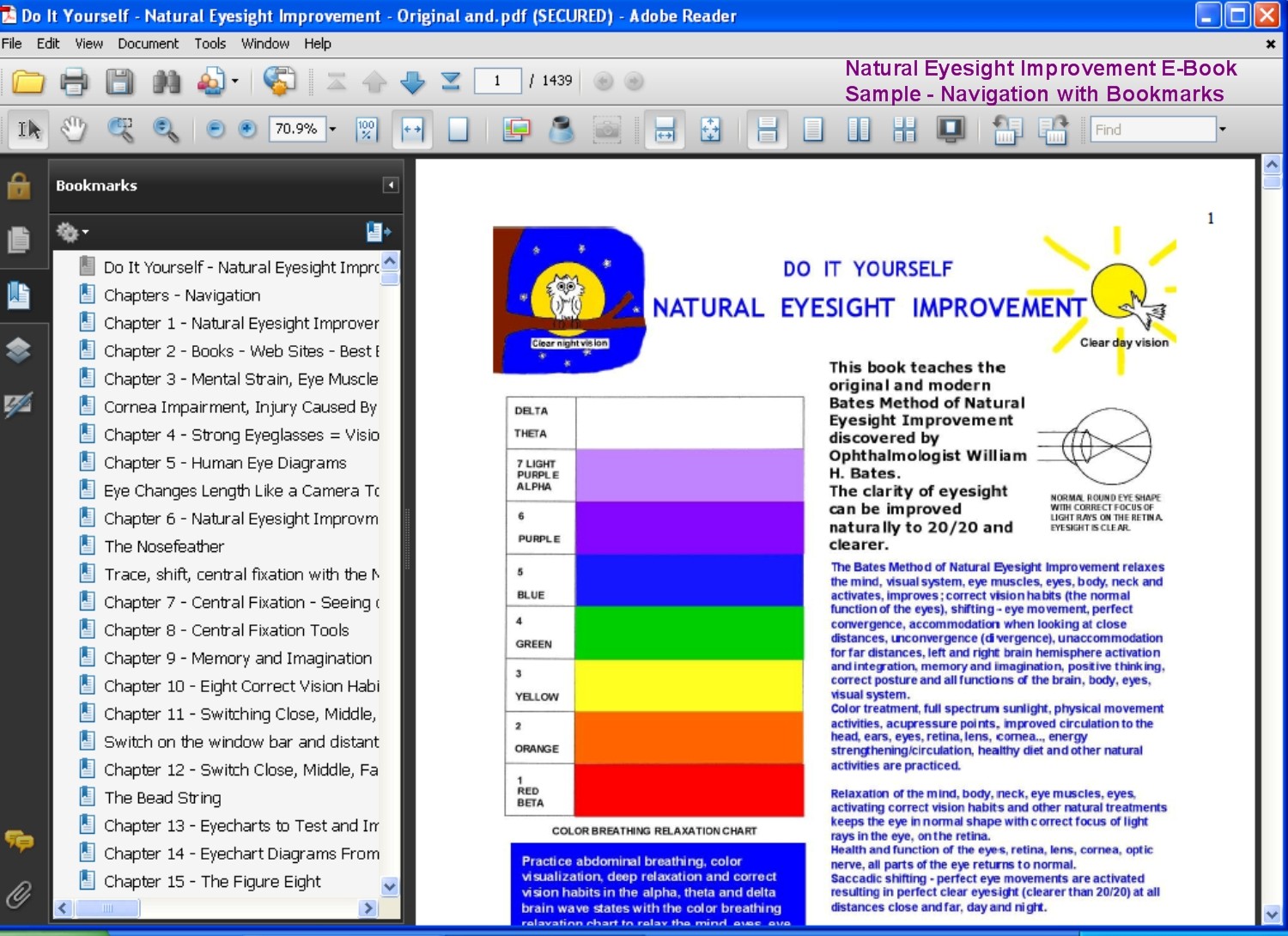Click in the Find text box
The width and height of the screenshot is (1288, 936).
(1153, 130)
